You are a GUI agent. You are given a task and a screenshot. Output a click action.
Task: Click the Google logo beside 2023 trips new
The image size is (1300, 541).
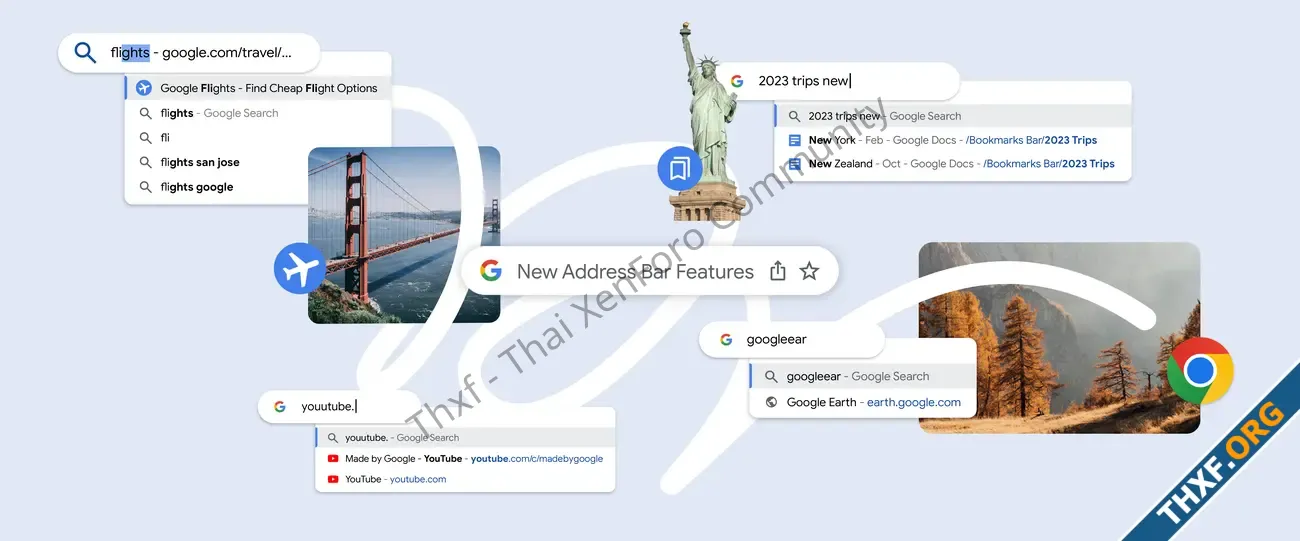coord(737,81)
